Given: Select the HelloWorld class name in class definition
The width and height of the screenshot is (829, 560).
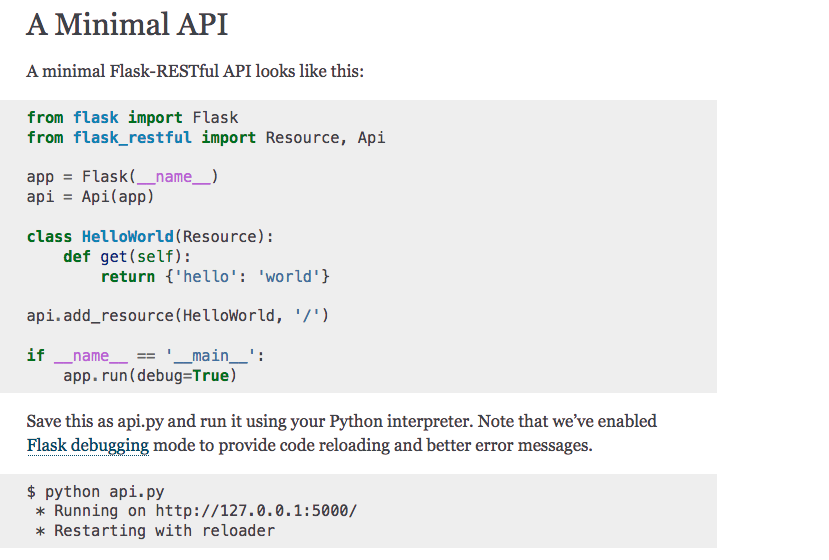Looking at the screenshot, I should pos(127,237).
